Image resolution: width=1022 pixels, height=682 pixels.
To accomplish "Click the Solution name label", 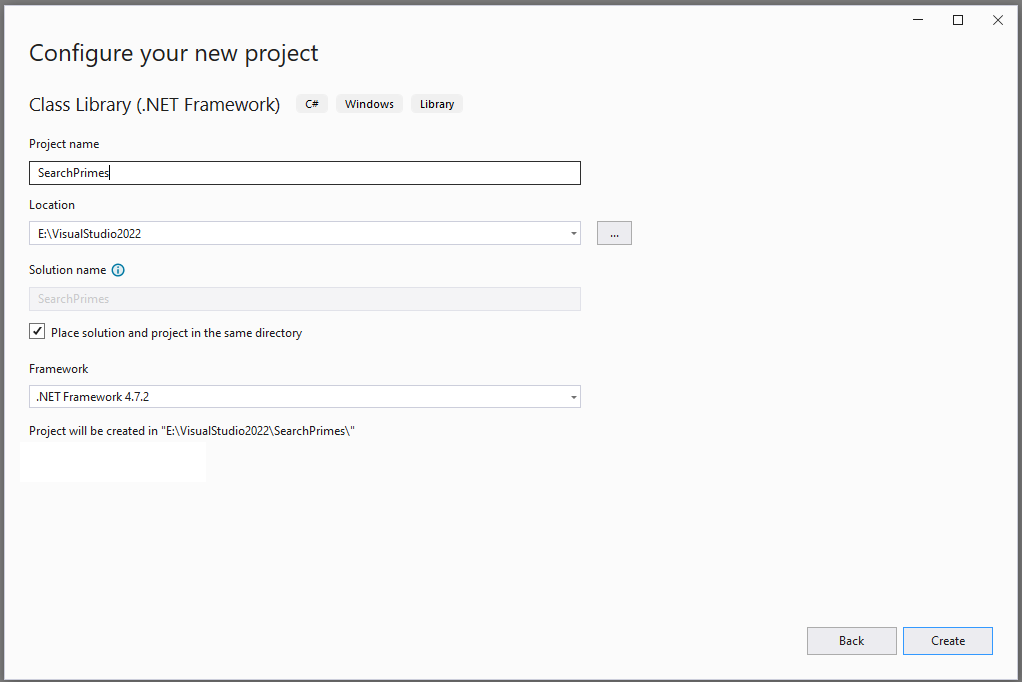I will [67, 270].
